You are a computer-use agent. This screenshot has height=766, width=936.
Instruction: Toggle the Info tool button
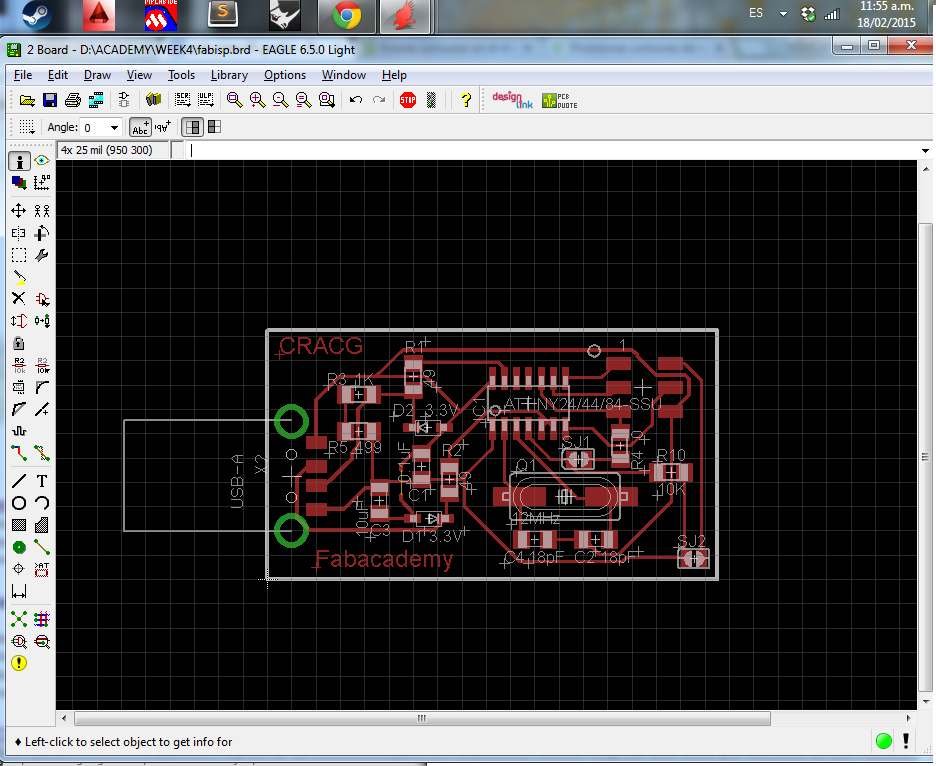tap(19, 161)
